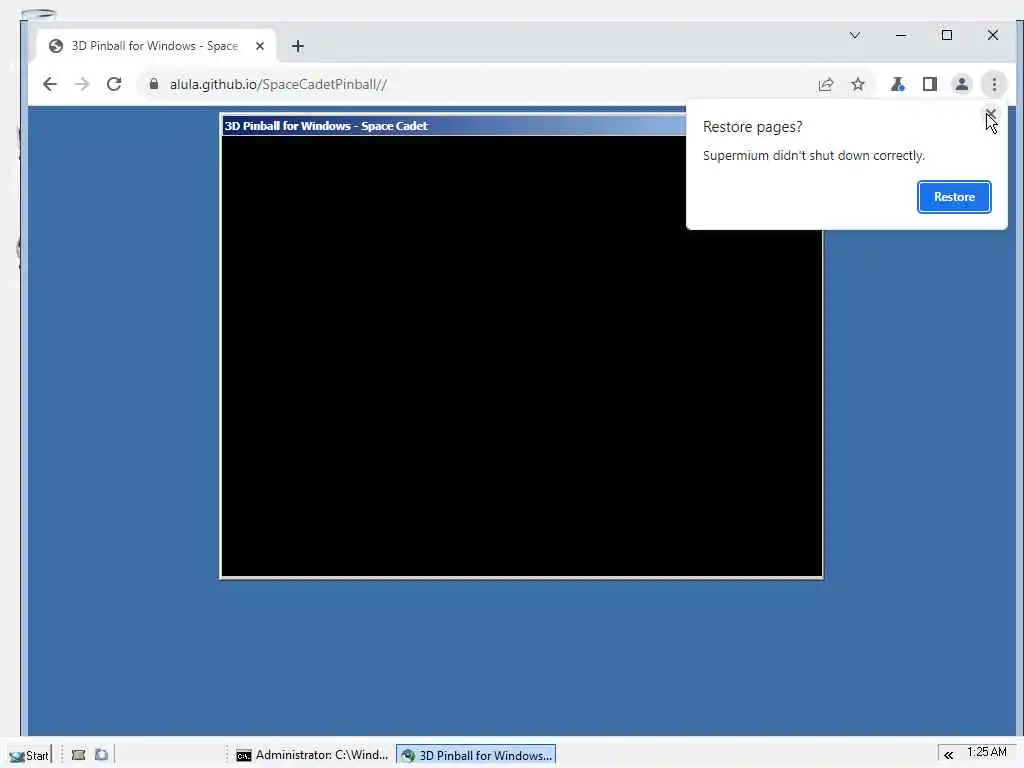Viewport: 1024px width, 768px height.
Task: Open the Start menu
Action: pyautogui.click(x=29, y=756)
